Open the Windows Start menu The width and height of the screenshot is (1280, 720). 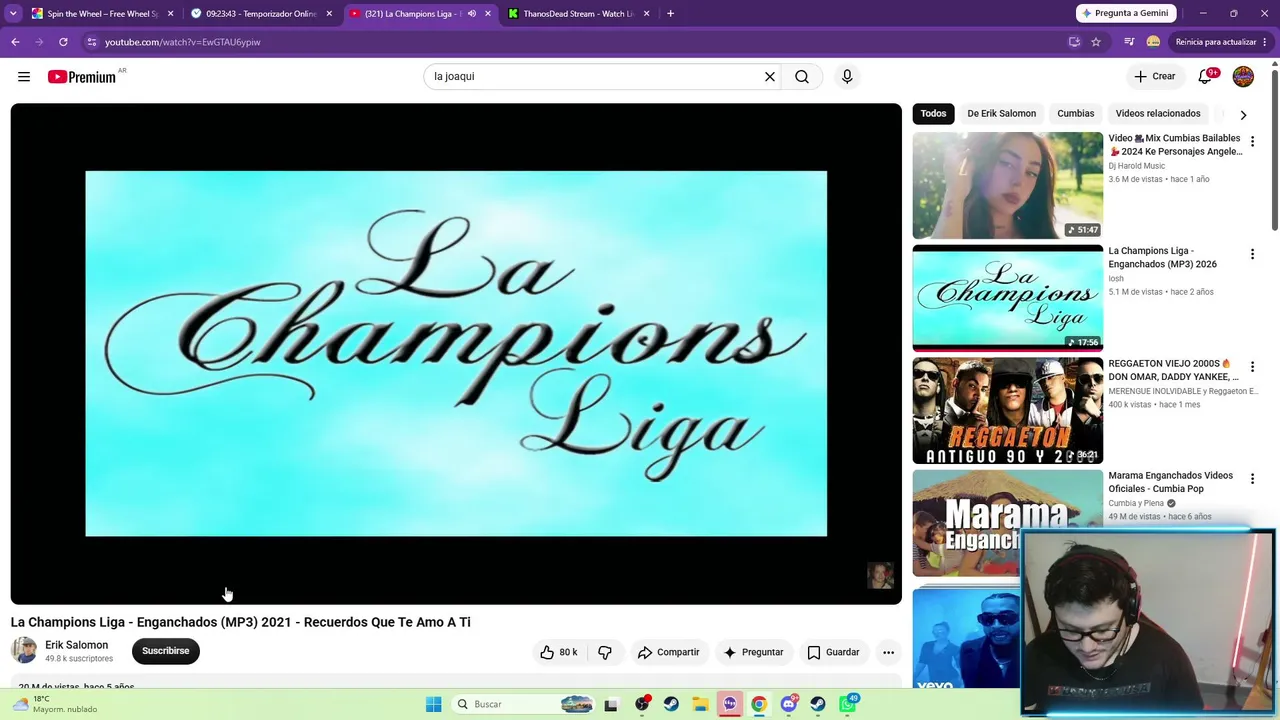pos(433,704)
